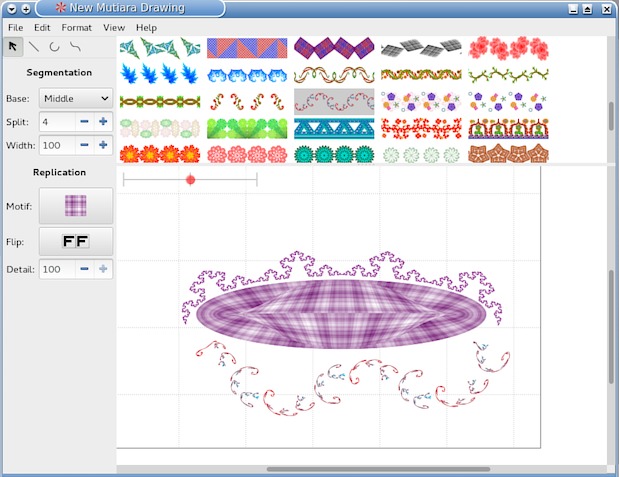Choose the teal triangle leaves motif

click(x=160, y=48)
